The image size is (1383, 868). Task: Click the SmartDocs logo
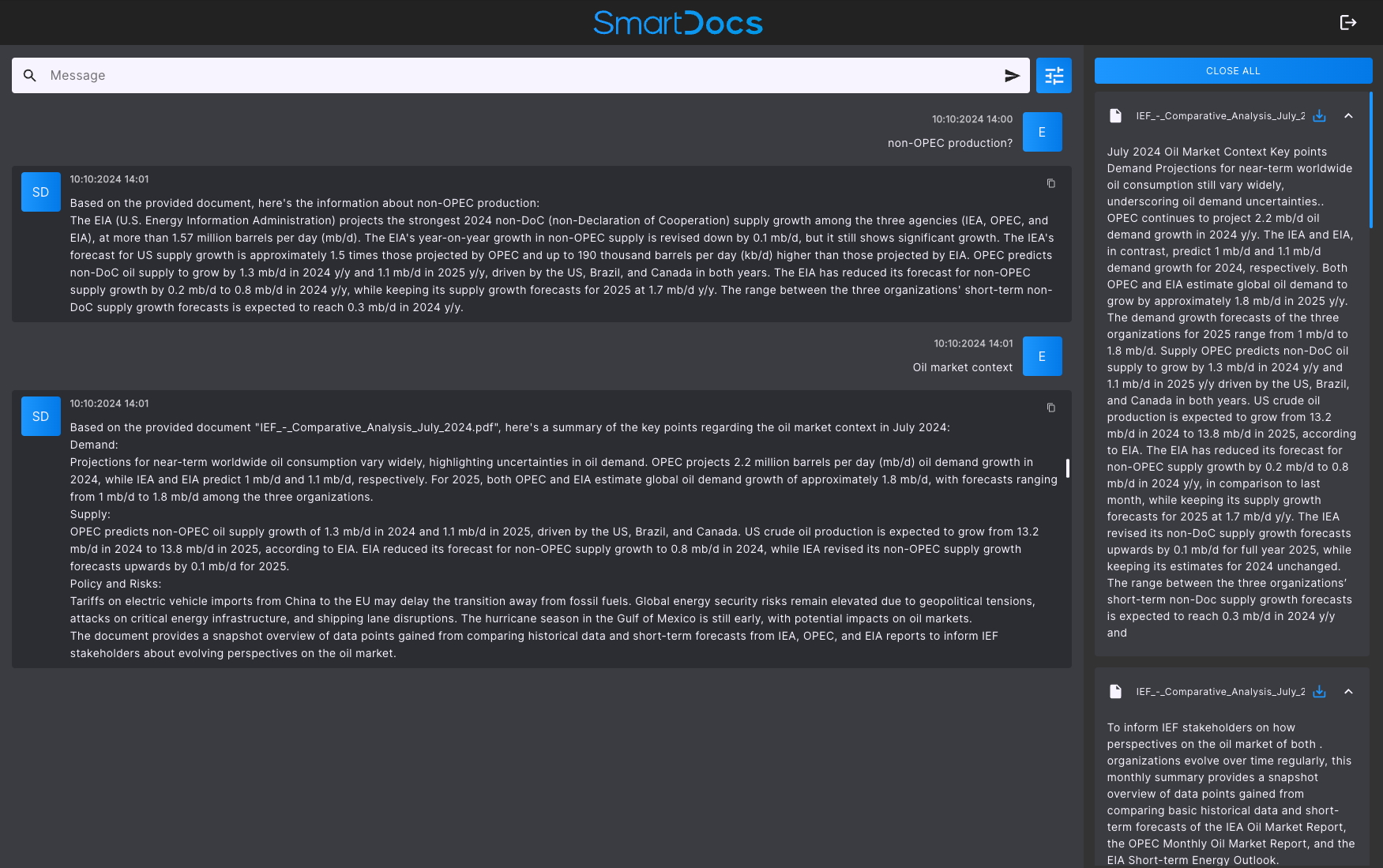pyautogui.click(x=678, y=23)
